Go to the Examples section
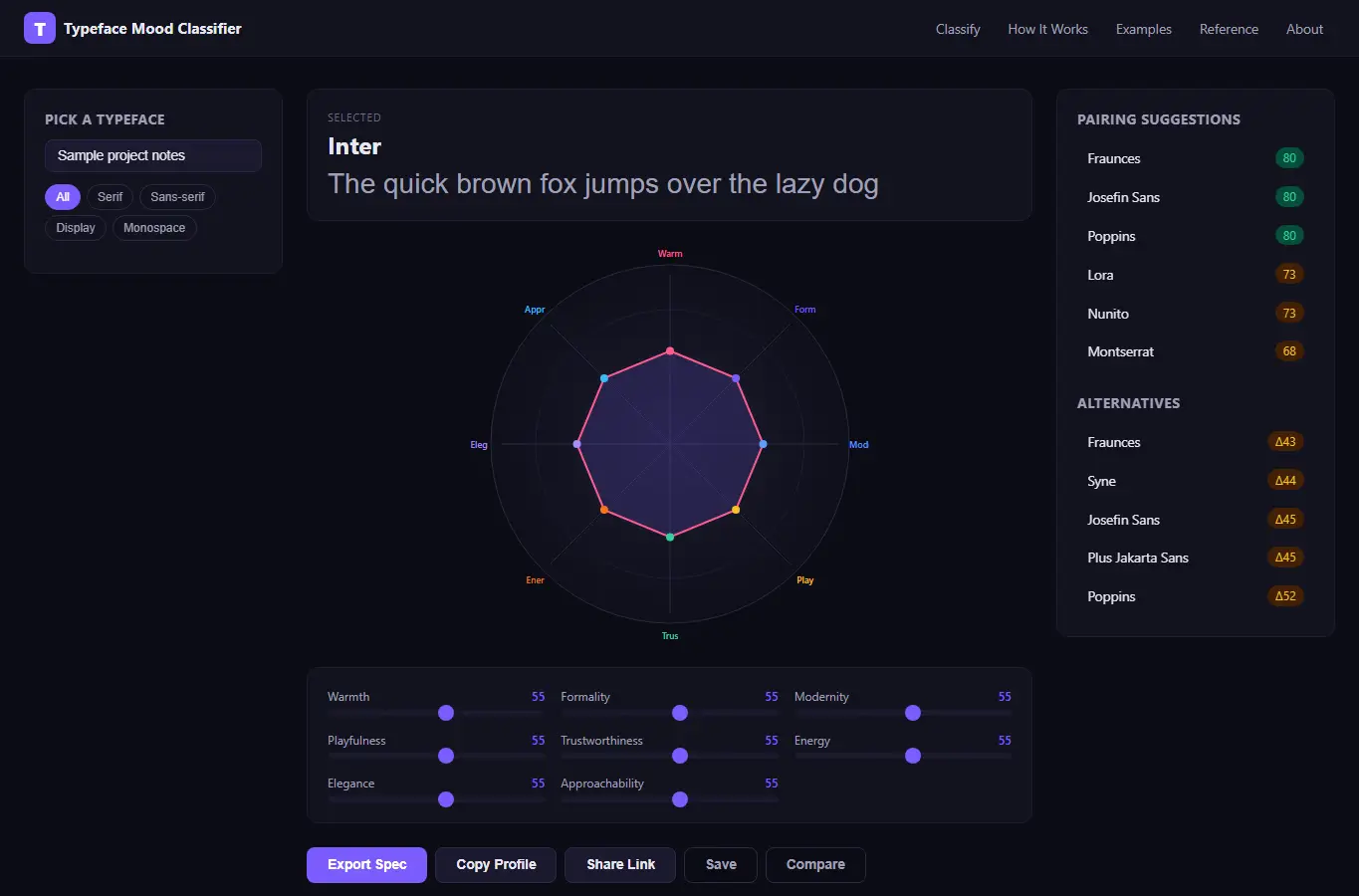 (x=1143, y=29)
